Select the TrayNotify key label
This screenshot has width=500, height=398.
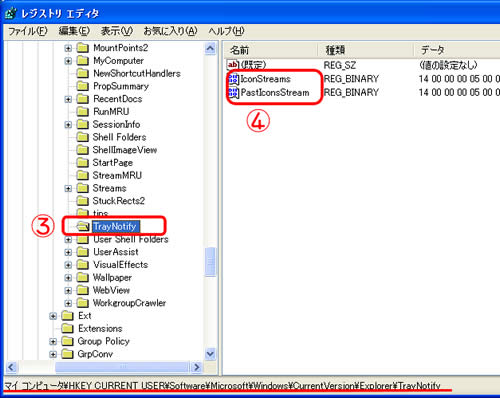click(x=115, y=227)
